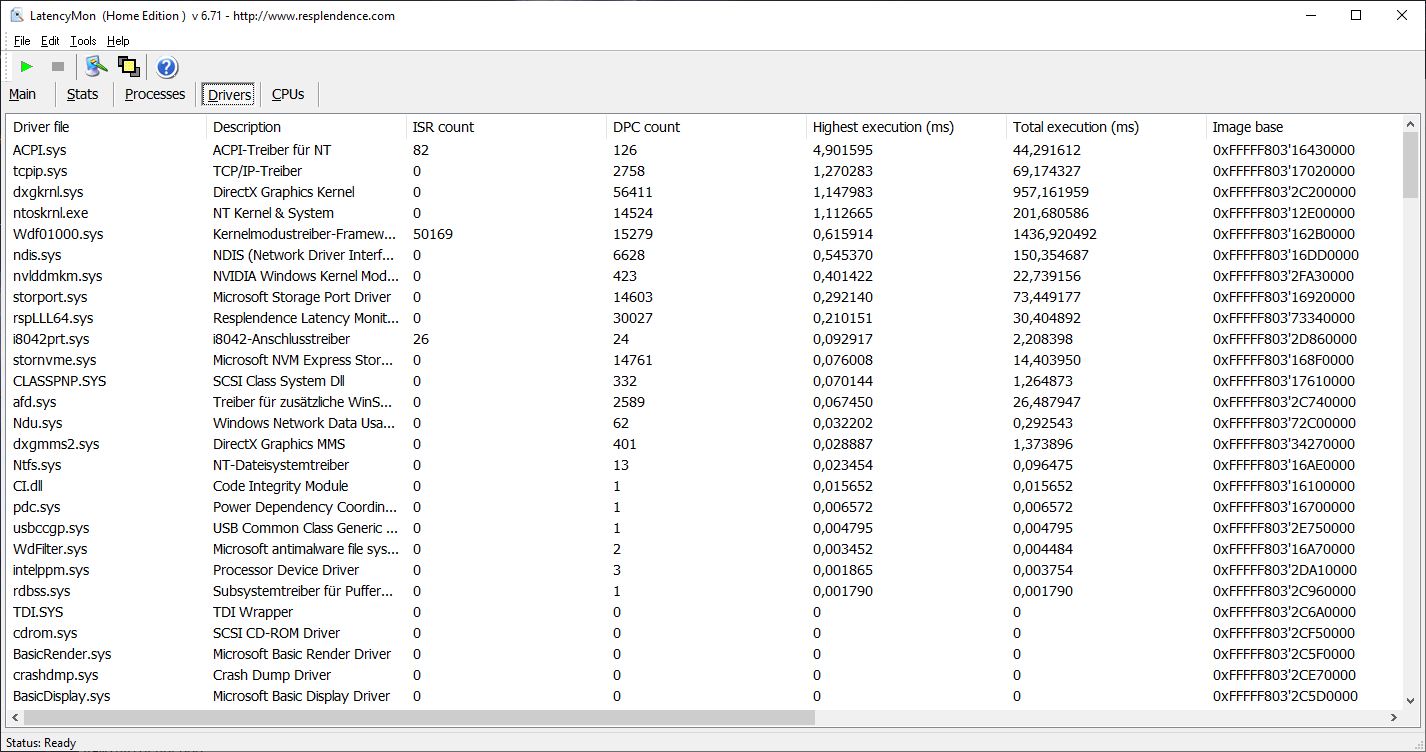1426x752 pixels.
Task: Select the storport.sys row
Action: tap(704, 297)
